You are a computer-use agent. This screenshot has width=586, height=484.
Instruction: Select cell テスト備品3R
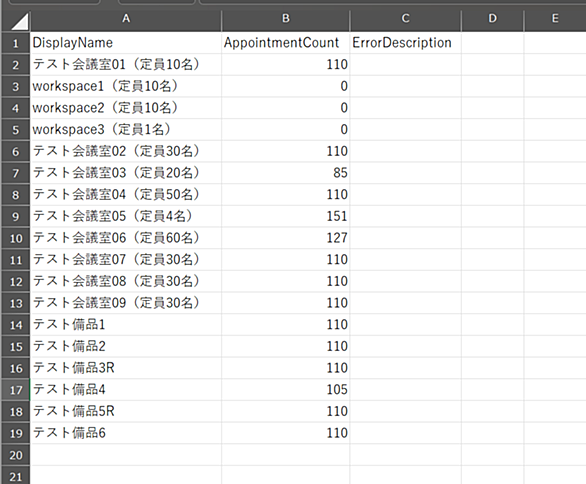coord(126,368)
